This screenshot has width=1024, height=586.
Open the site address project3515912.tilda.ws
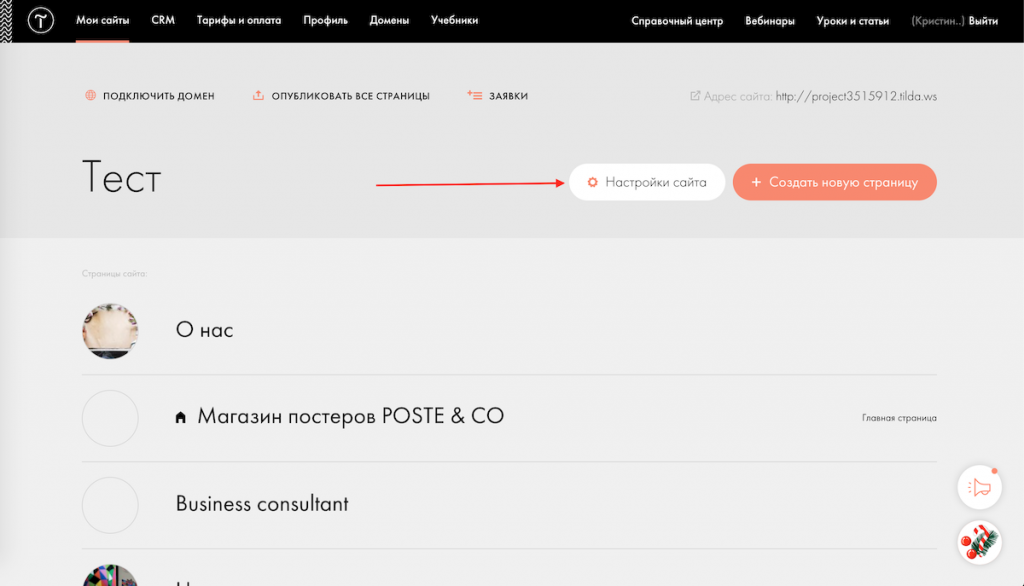(x=856, y=96)
